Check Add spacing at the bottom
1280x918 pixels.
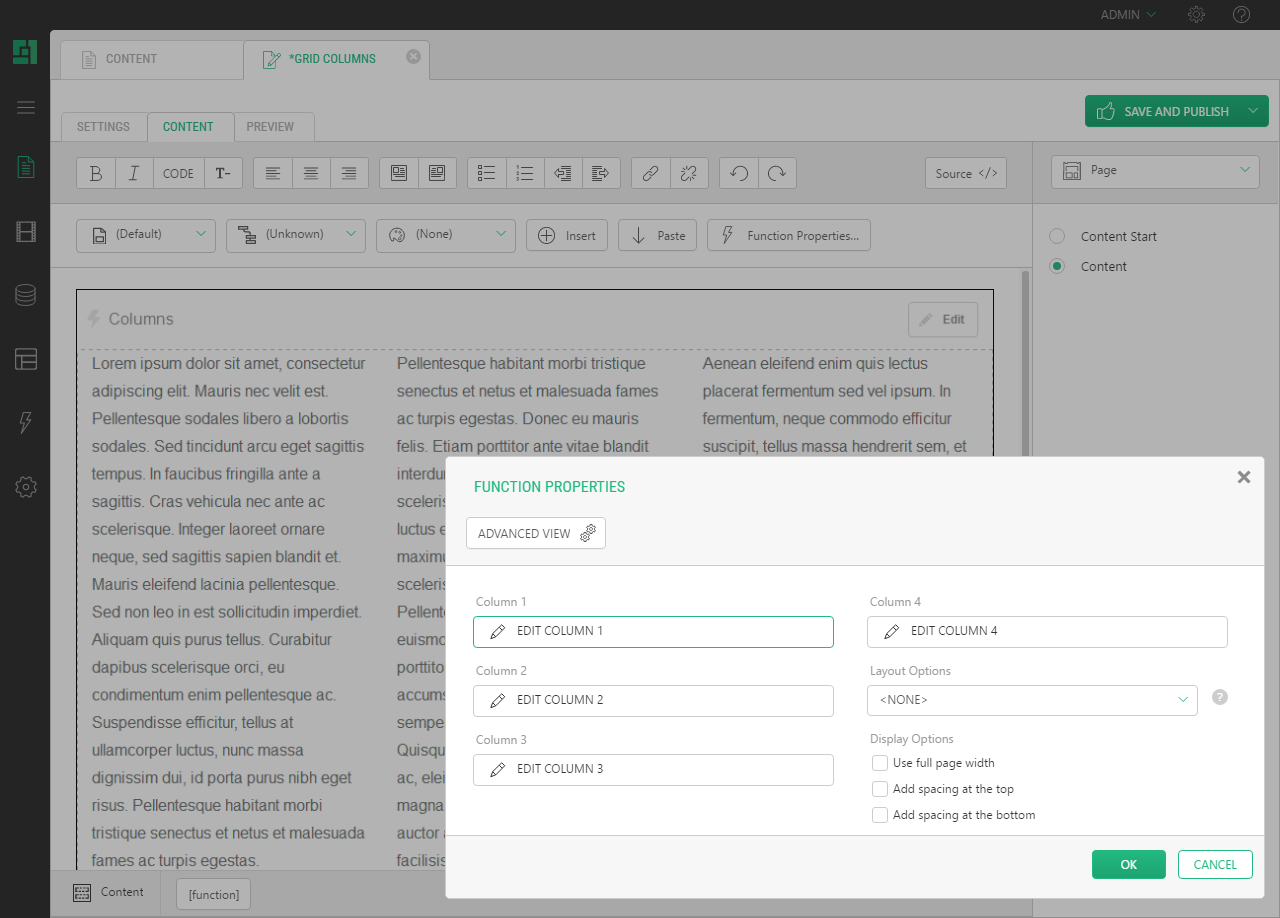tap(880, 815)
